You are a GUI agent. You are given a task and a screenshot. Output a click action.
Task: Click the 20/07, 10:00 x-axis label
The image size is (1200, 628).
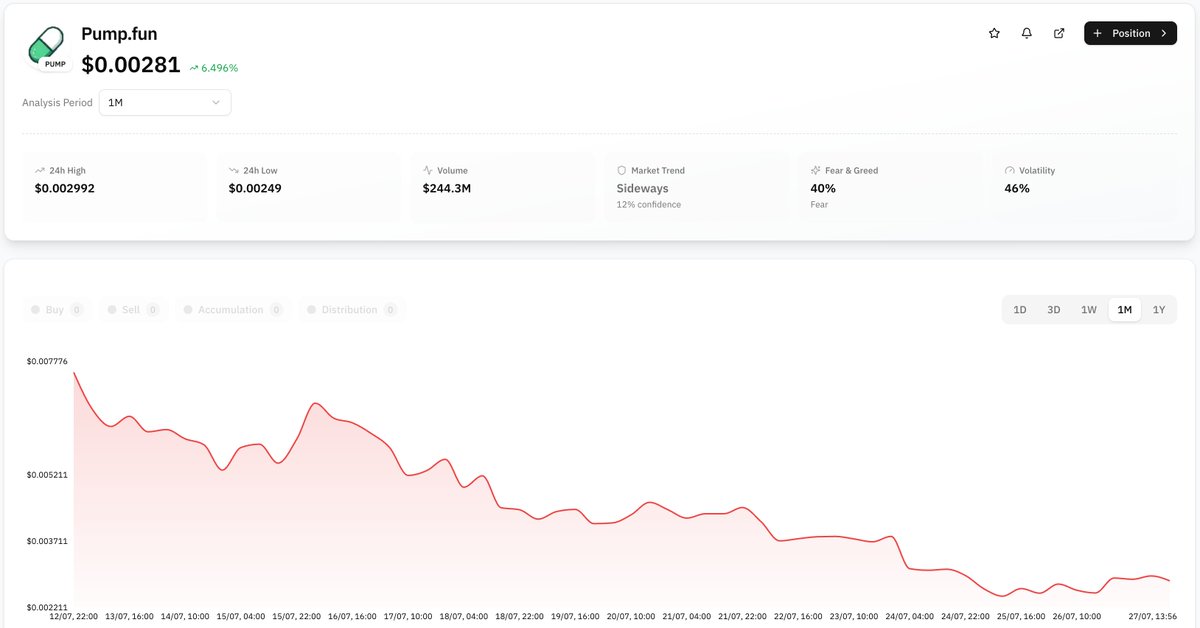630,616
